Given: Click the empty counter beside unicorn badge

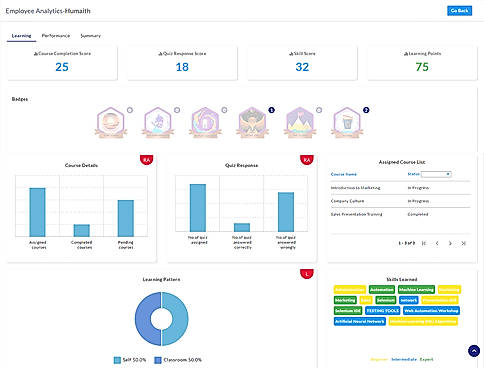Looking at the screenshot, I should 177,110.
